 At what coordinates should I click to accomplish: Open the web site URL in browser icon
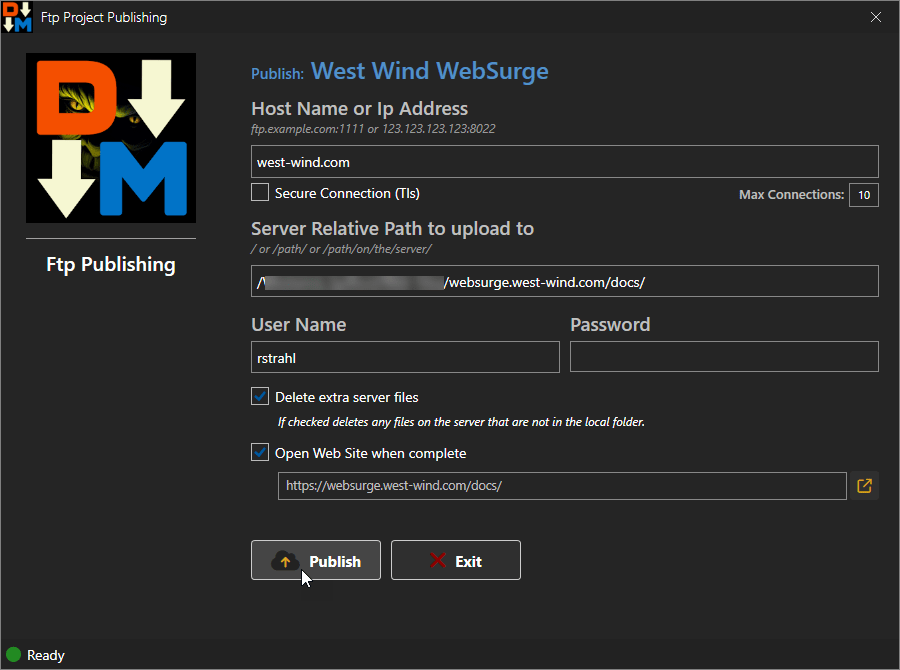point(865,486)
